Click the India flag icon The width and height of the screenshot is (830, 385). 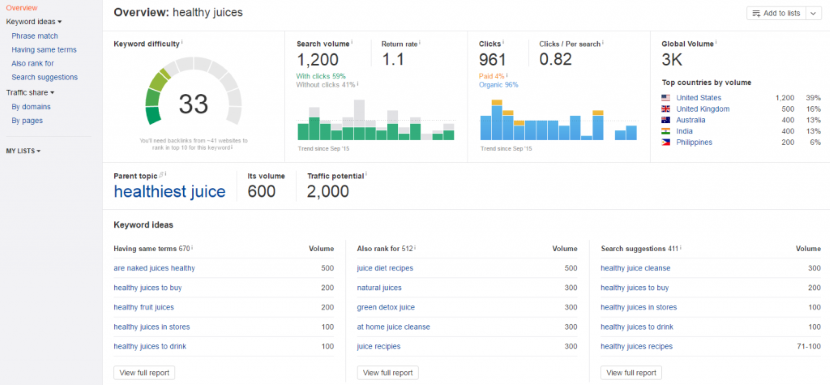(666, 131)
